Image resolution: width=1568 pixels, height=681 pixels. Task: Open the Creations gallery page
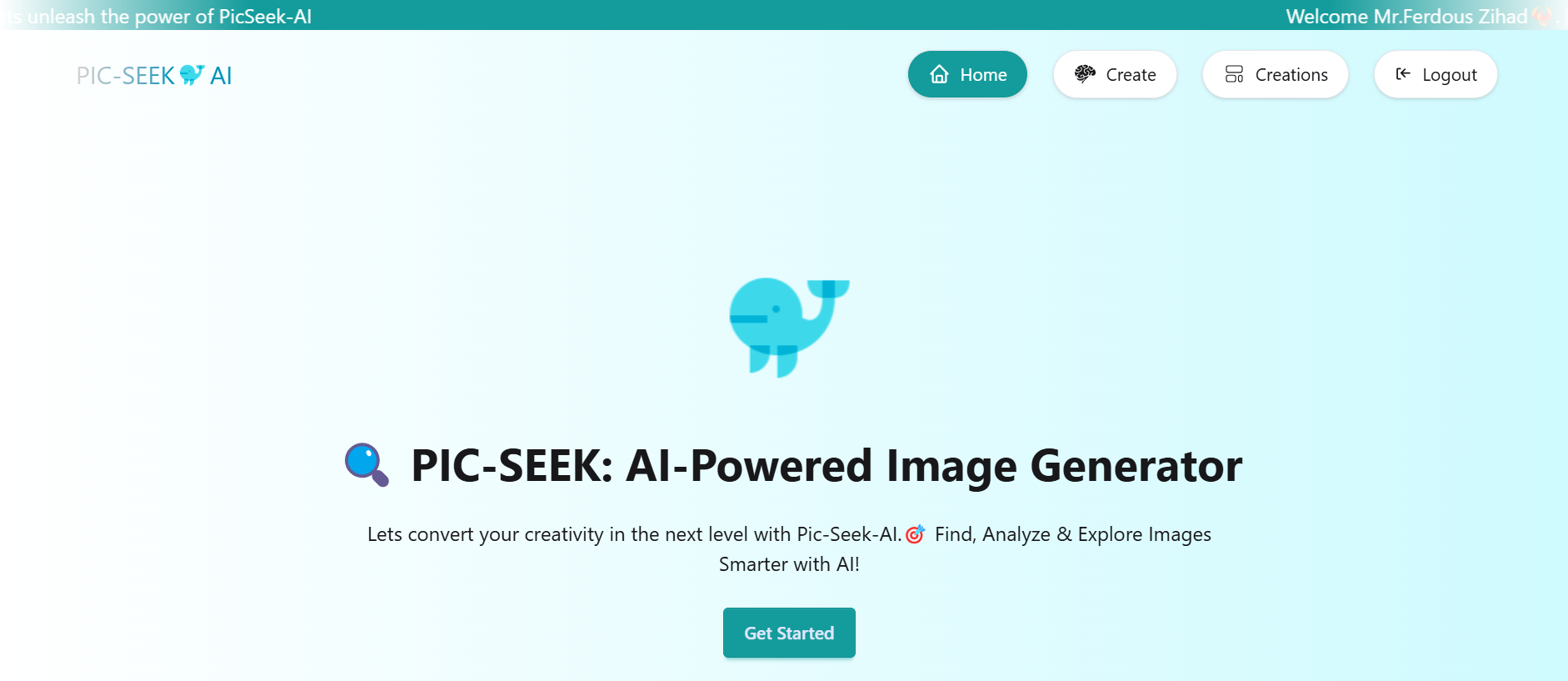(1276, 74)
